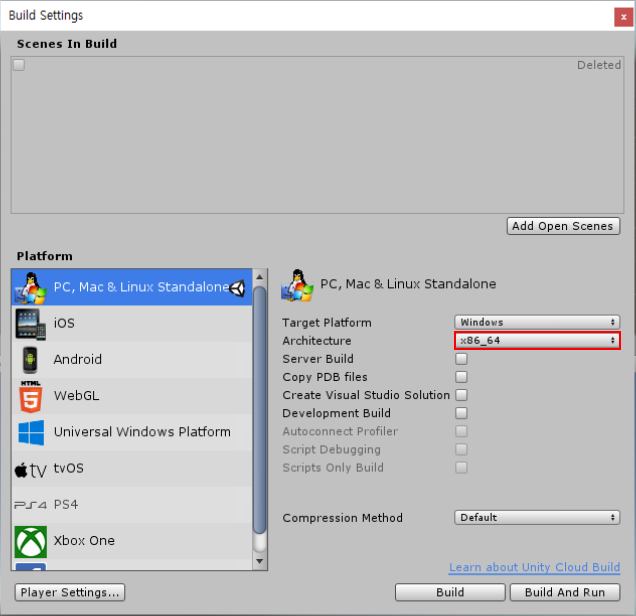Open Player Settings
Viewport: 636px width, 616px height.
(70, 592)
